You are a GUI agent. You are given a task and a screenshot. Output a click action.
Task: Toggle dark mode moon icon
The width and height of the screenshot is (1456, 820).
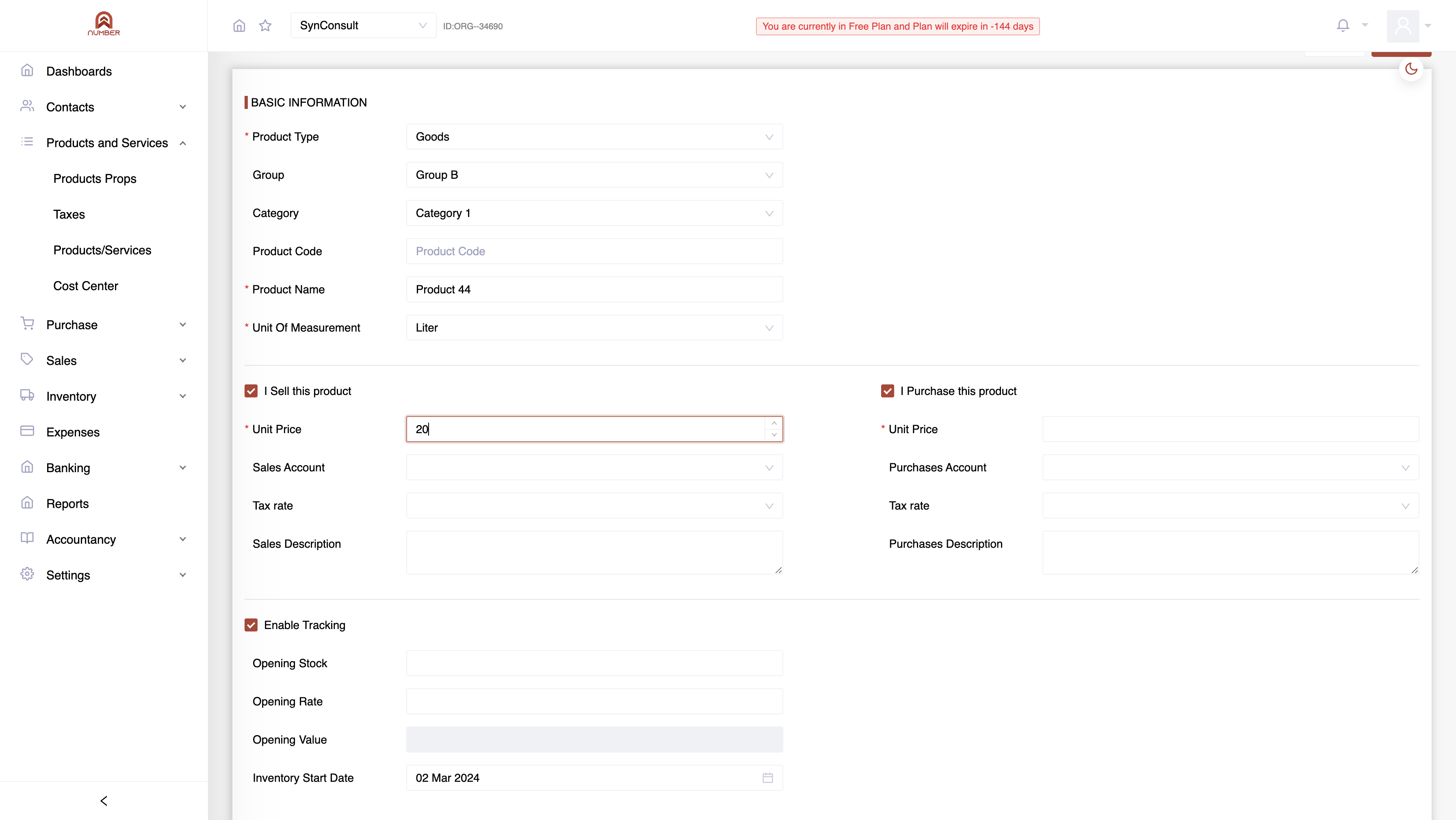pyautogui.click(x=1411, y=69)
